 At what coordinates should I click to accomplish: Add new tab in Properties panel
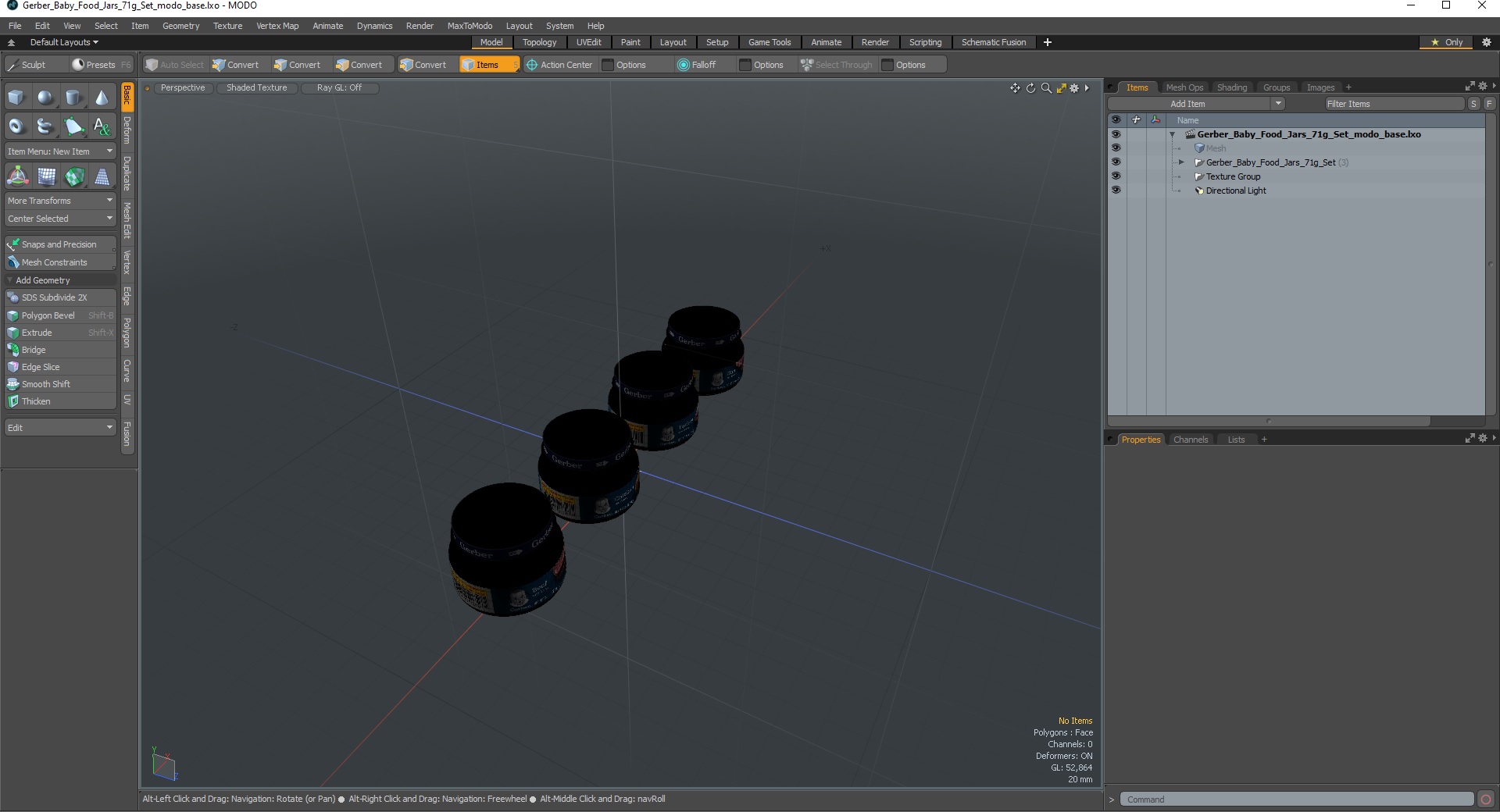[1264, 440]
